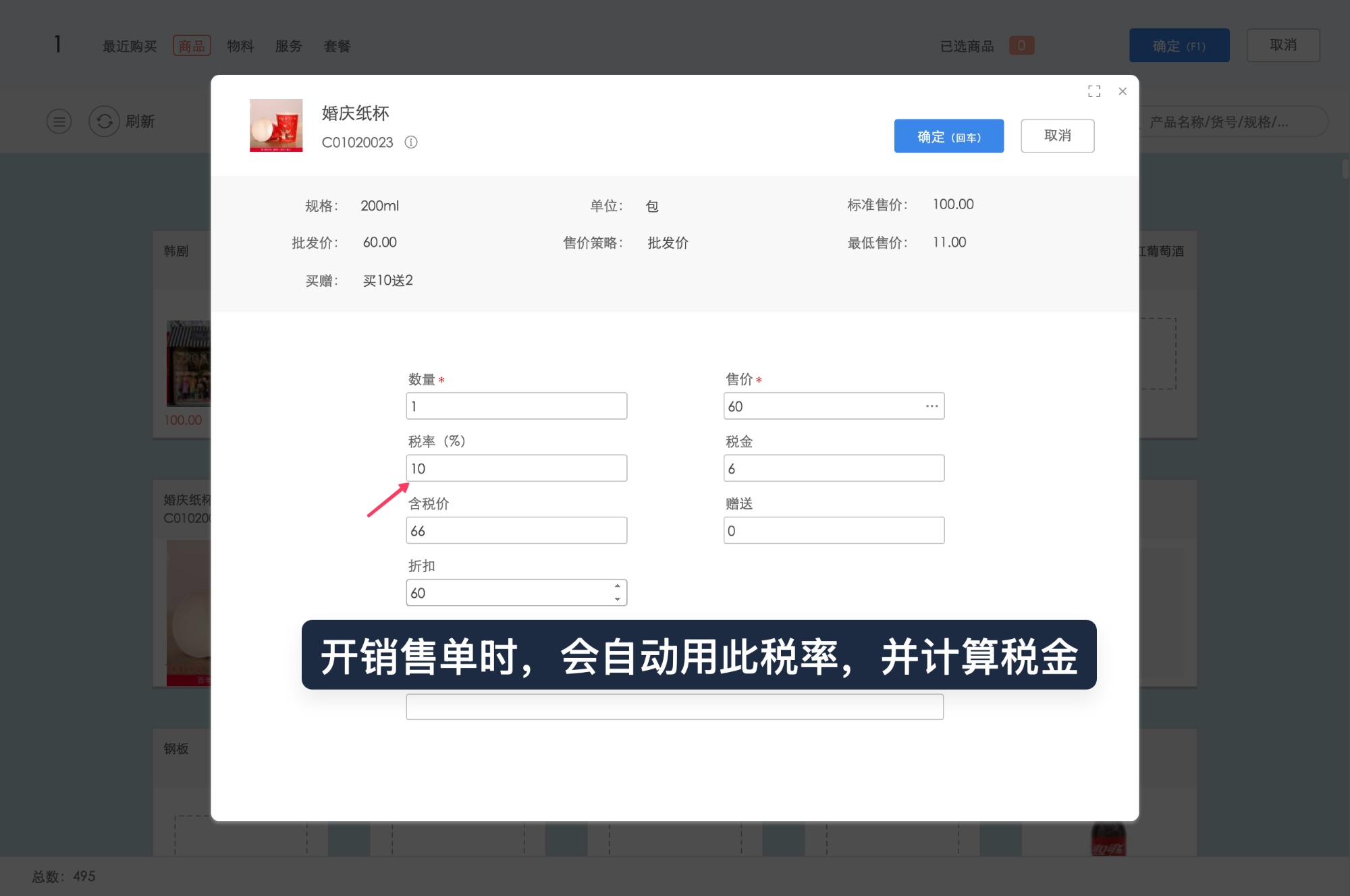The height and width of the screenshot is (896, 1350).
Task: Switch to the 套餐 tab
Action: tap(337, 45)
